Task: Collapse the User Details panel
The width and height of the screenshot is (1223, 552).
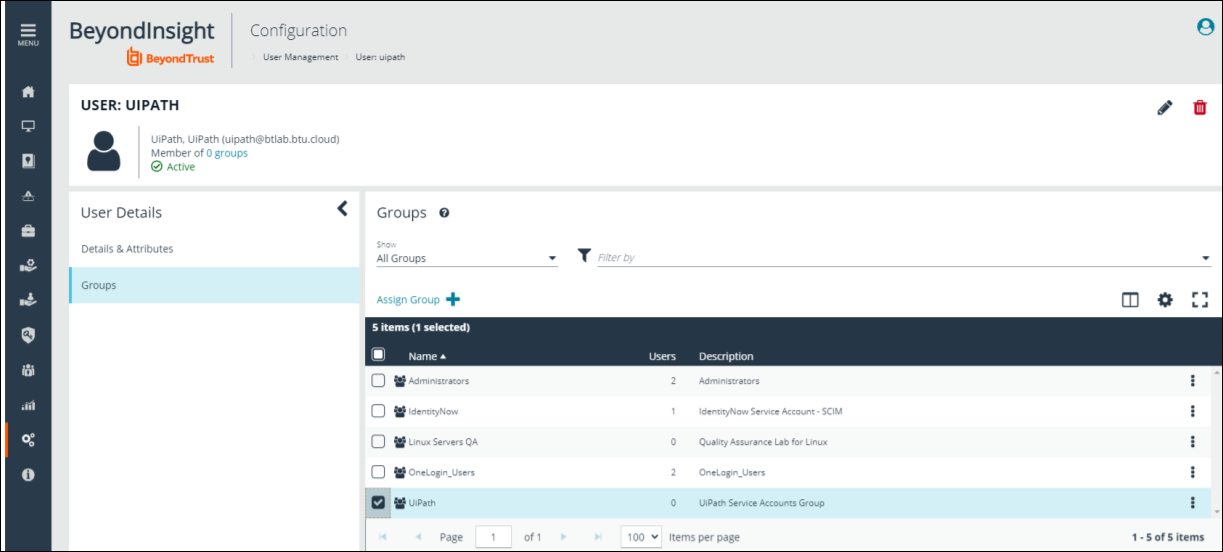Action: pyautogui.click(x=342, y=209)
